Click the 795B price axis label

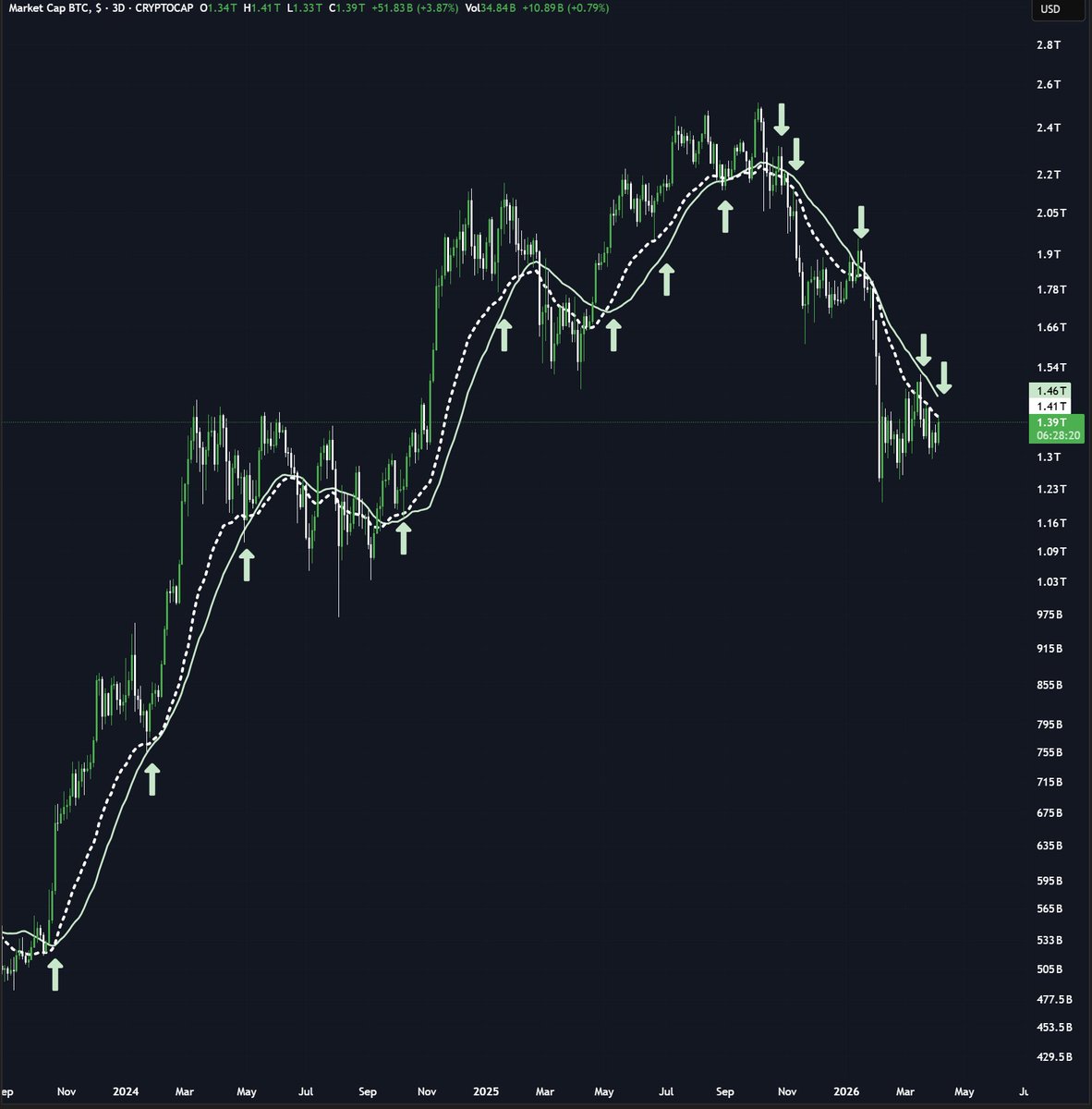pyautogui.click(x=1050, y=725)
